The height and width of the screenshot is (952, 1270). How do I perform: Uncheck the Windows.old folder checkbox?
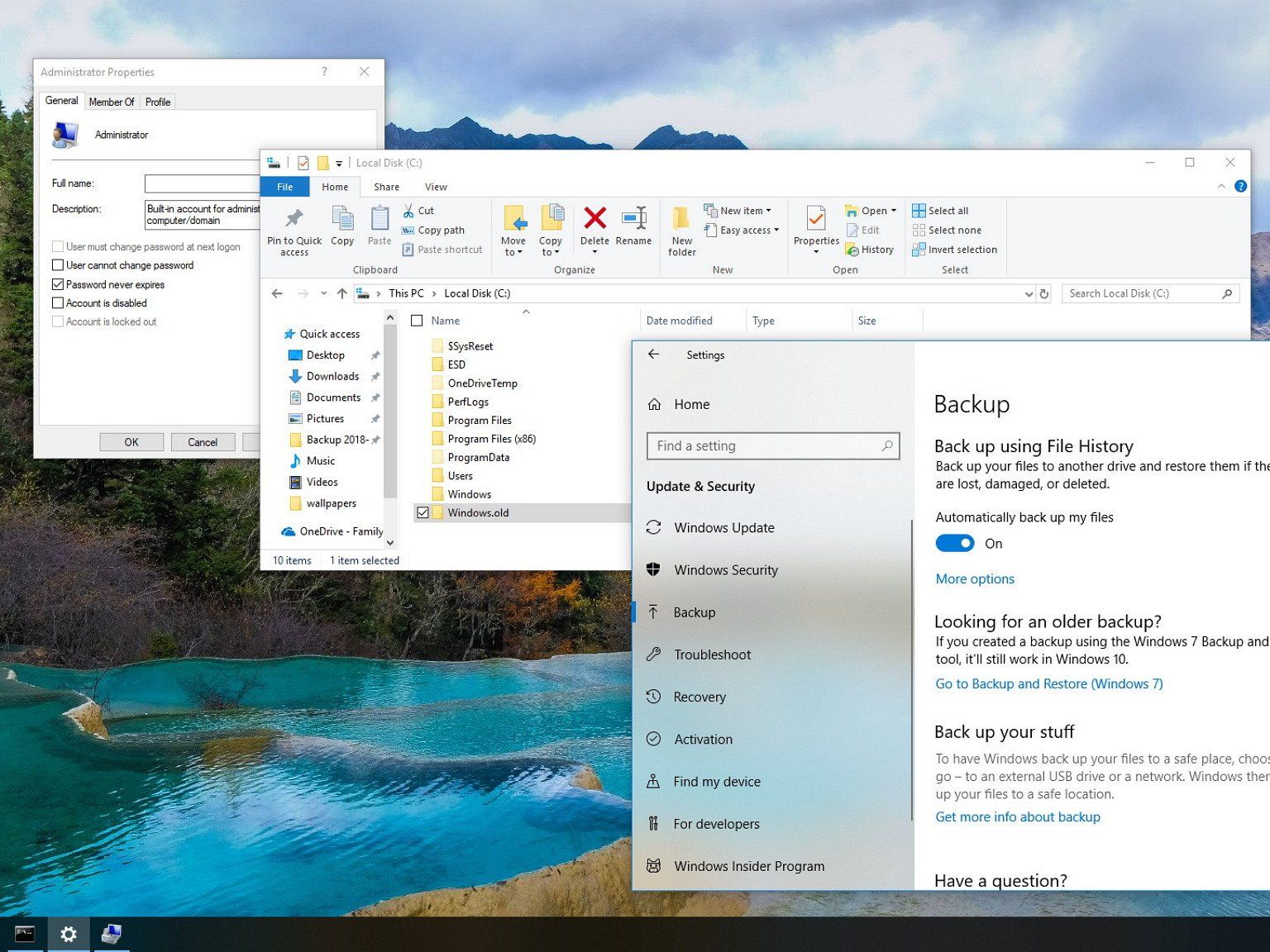tap(423, 512)
